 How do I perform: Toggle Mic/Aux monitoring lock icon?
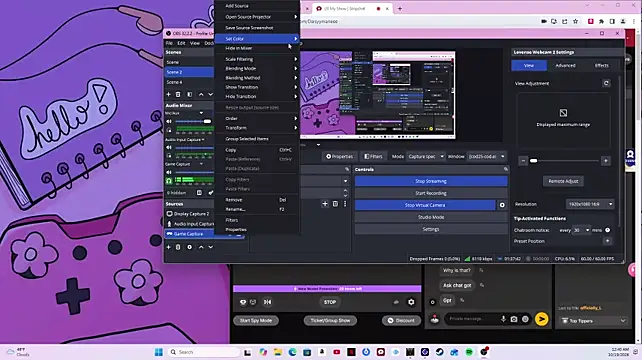pos(169,130)
